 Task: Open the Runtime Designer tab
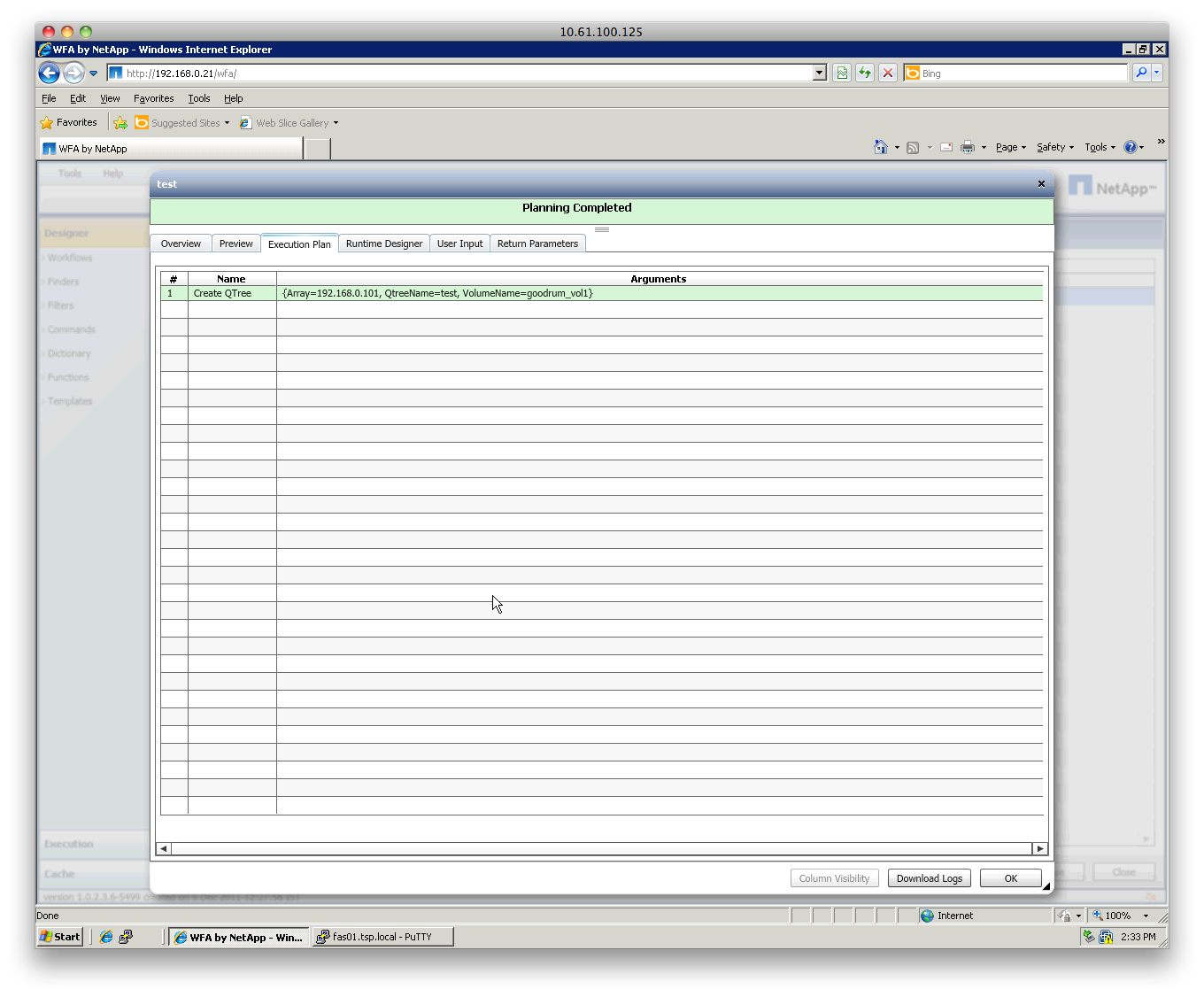coord(384,243)
